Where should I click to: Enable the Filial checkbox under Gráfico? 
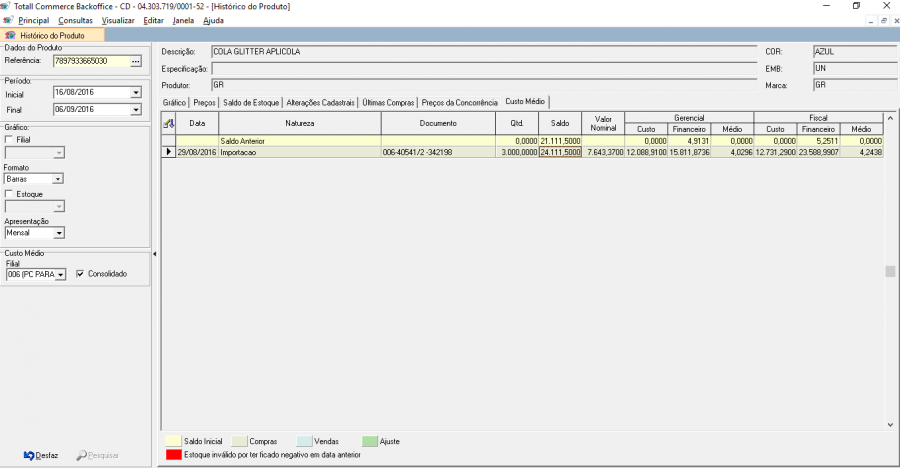[x=10, y=140]
